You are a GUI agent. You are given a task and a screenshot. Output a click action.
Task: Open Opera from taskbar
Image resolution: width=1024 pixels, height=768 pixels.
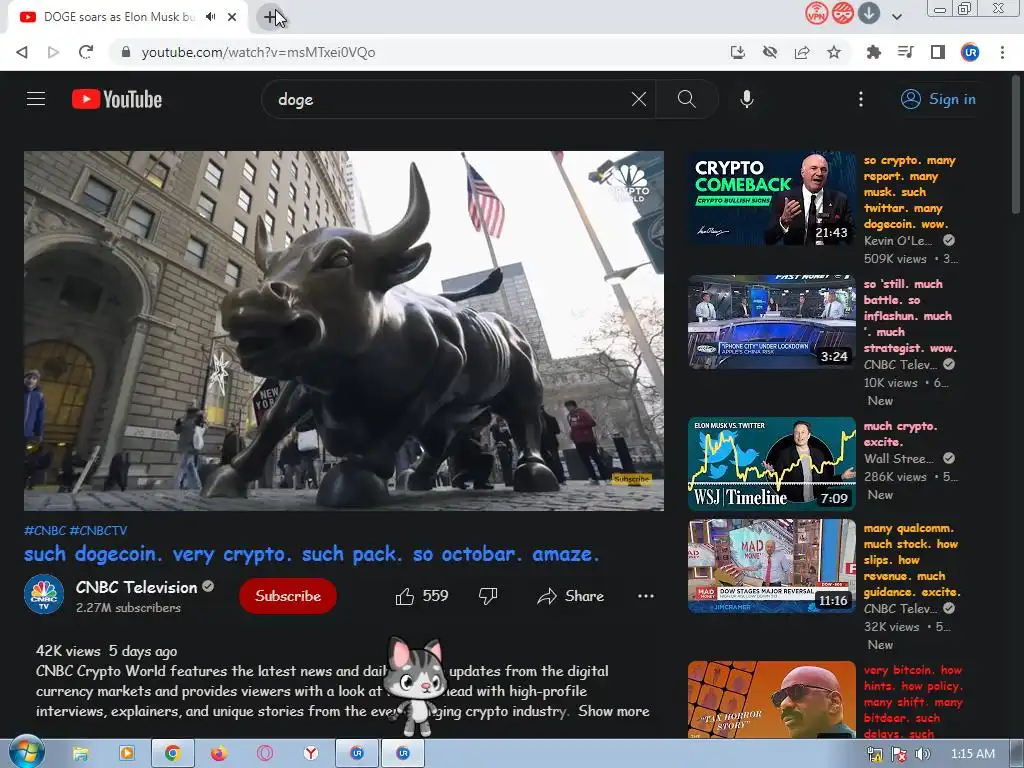click(x=265, y=754)
